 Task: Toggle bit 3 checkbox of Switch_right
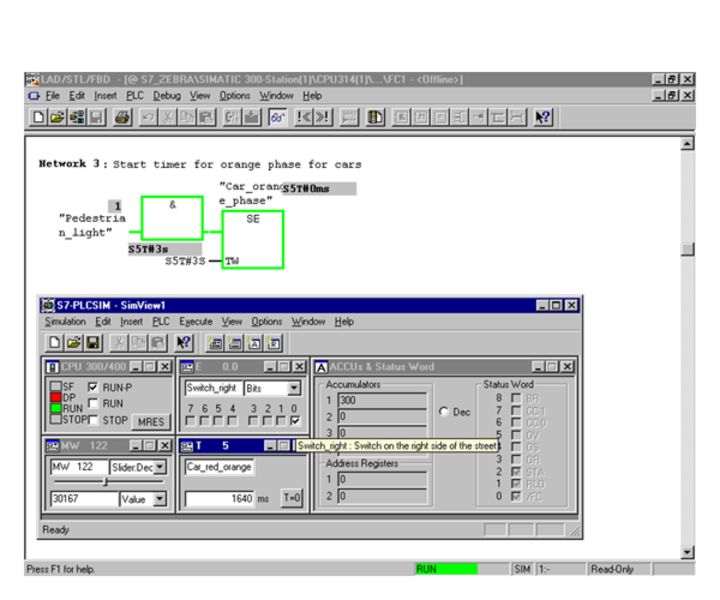pos(253,421)
